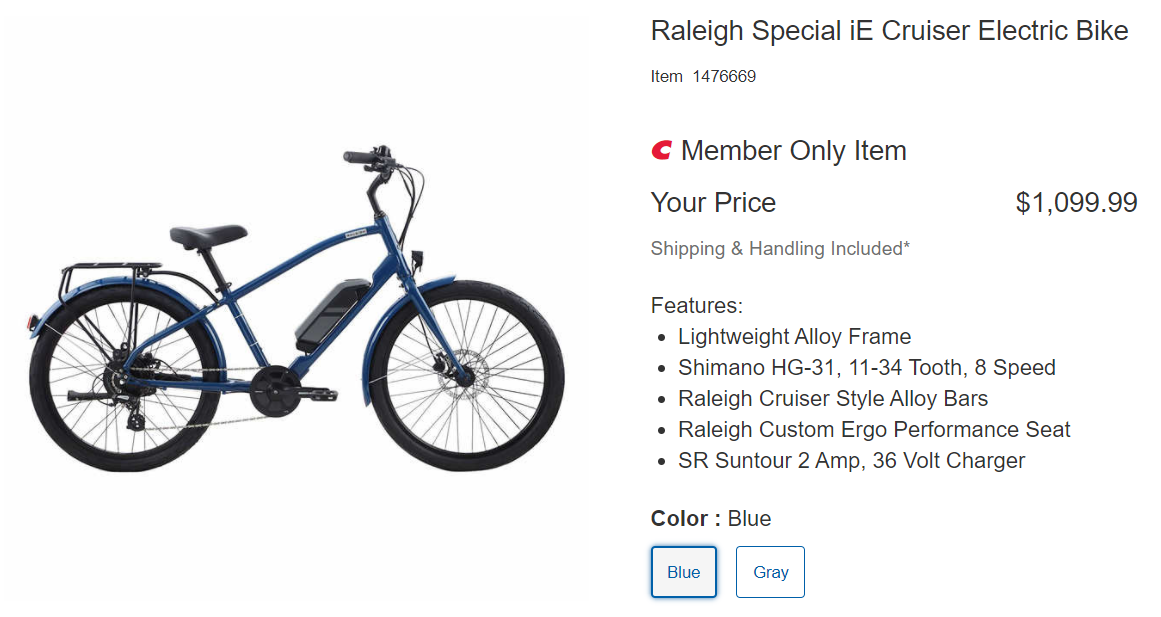
Task: Click the bike's front wheel in the photo
Action: point(468,375)
